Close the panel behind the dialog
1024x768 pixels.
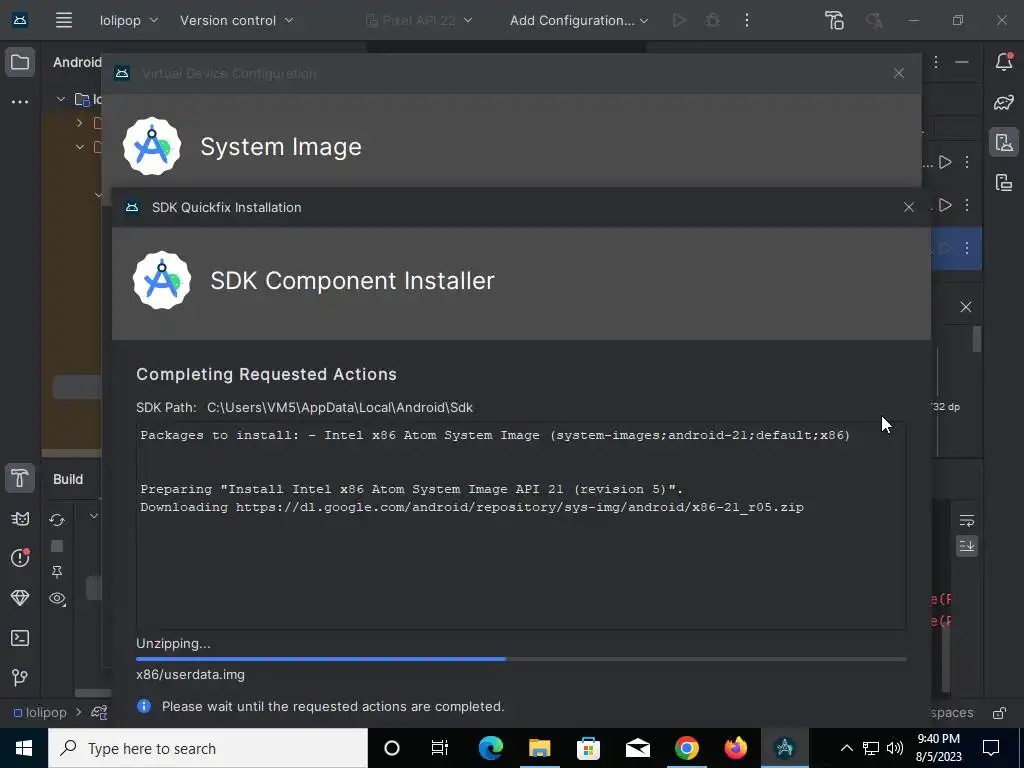[x=965, y=307]
